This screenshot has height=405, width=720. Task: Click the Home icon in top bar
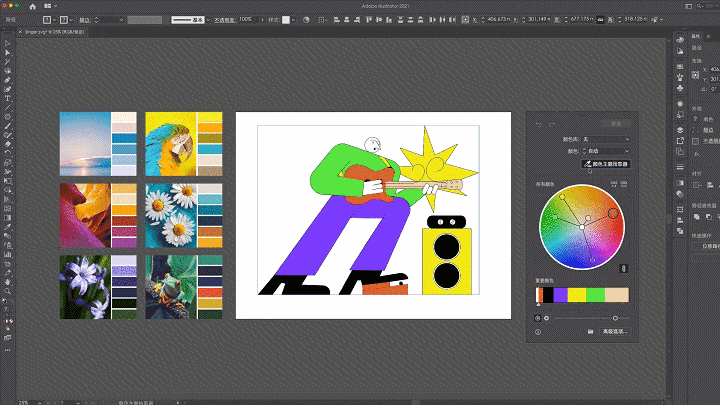click(x=32, y=6)
